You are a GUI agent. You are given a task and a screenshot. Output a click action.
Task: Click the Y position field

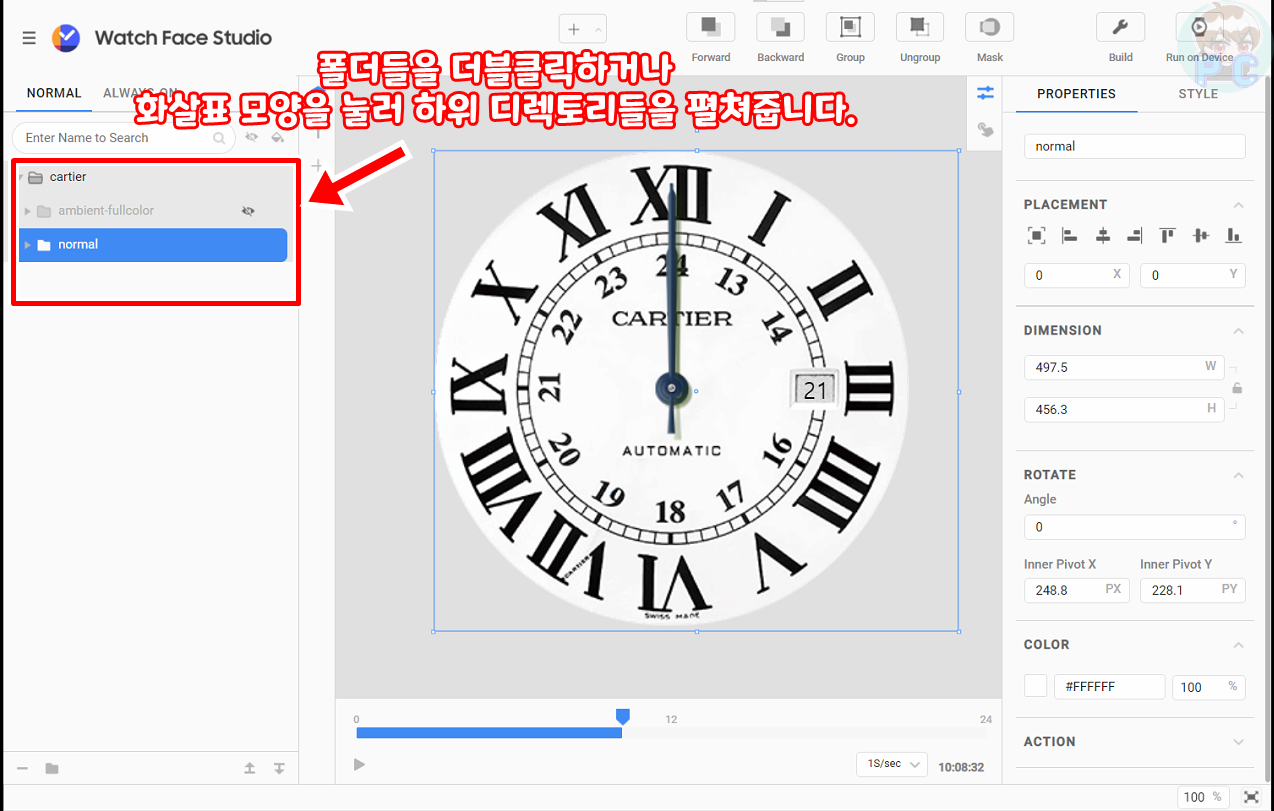click(x=1193, y=275)
